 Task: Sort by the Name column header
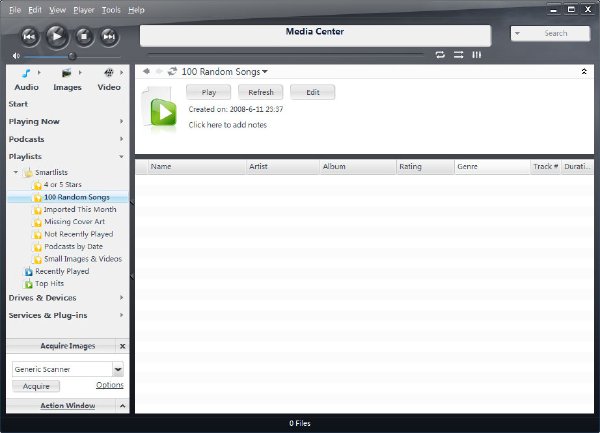click(x=197, y=167)
